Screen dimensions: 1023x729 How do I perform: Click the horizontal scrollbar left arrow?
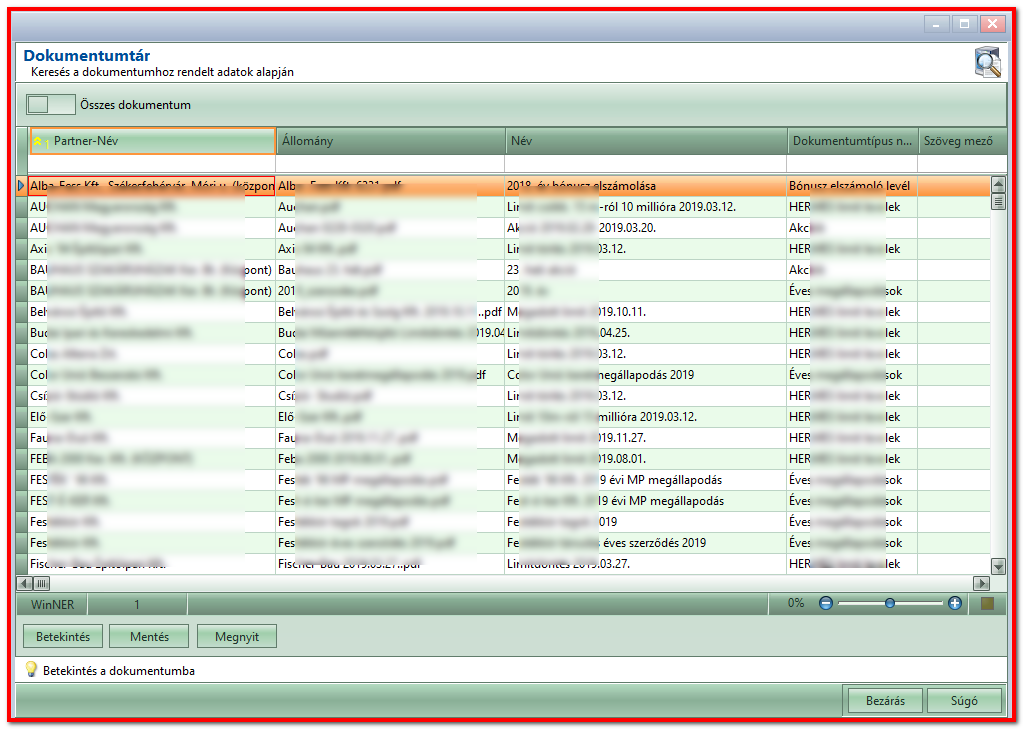click(25, 583)
